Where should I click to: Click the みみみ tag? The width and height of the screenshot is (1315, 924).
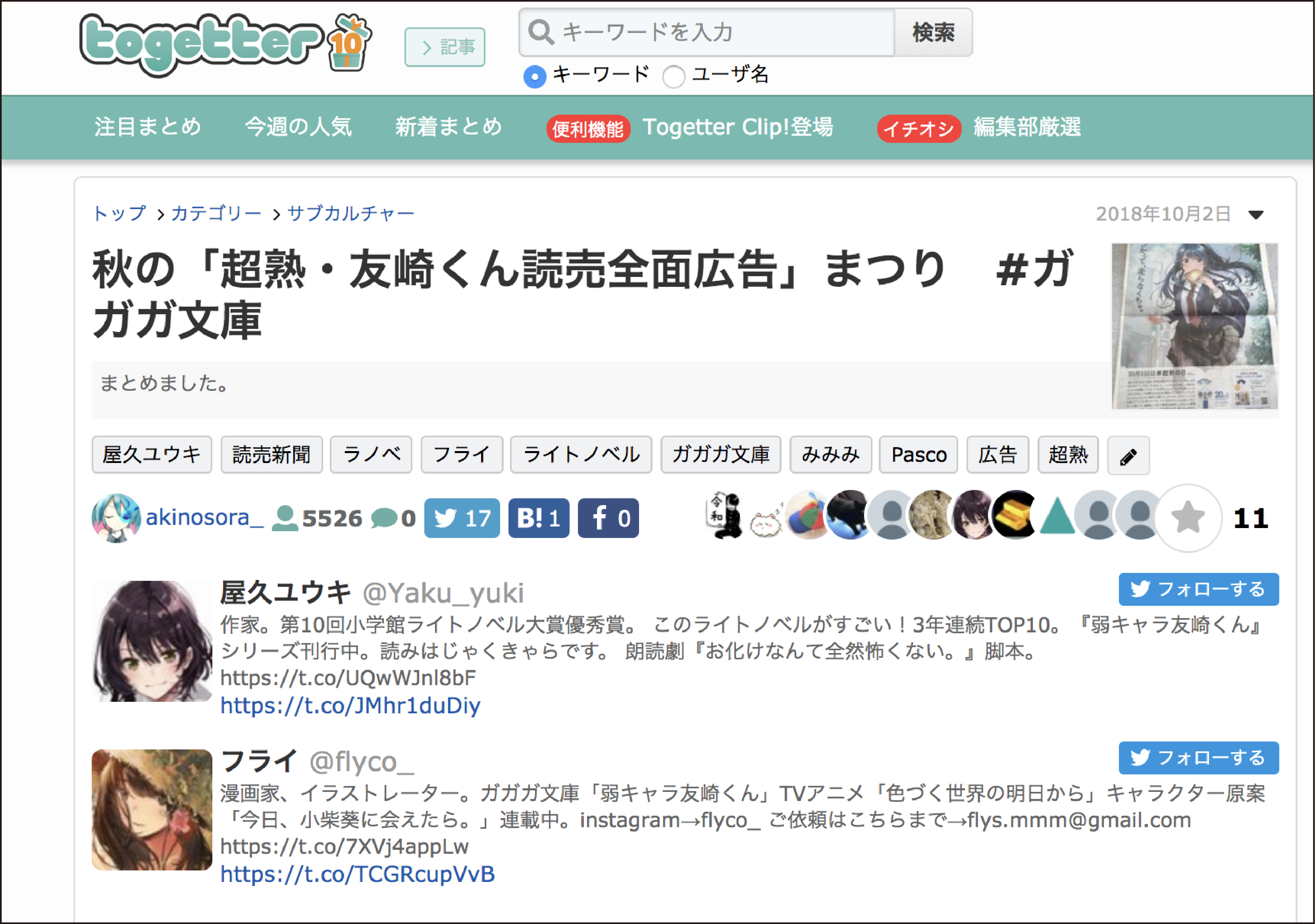point(830,455)
